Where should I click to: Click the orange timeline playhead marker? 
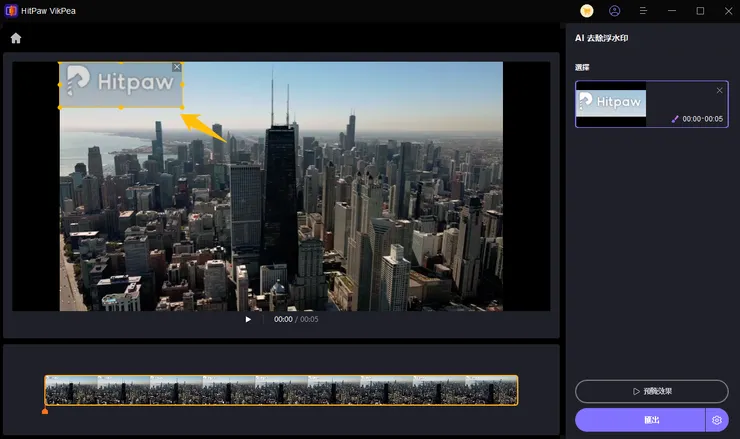coord(45,410)
